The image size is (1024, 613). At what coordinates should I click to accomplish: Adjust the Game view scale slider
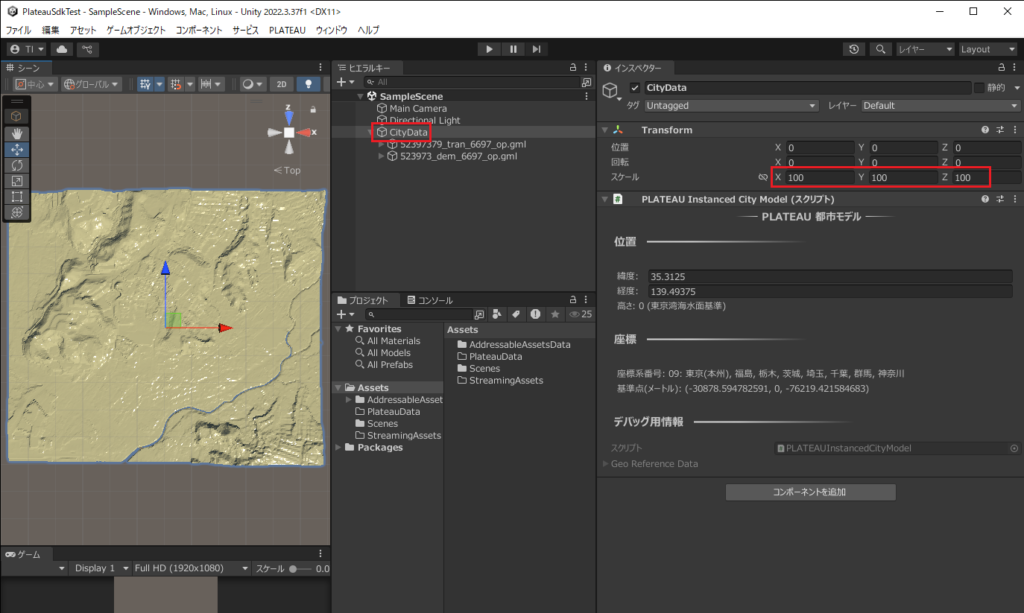(300, 569)
